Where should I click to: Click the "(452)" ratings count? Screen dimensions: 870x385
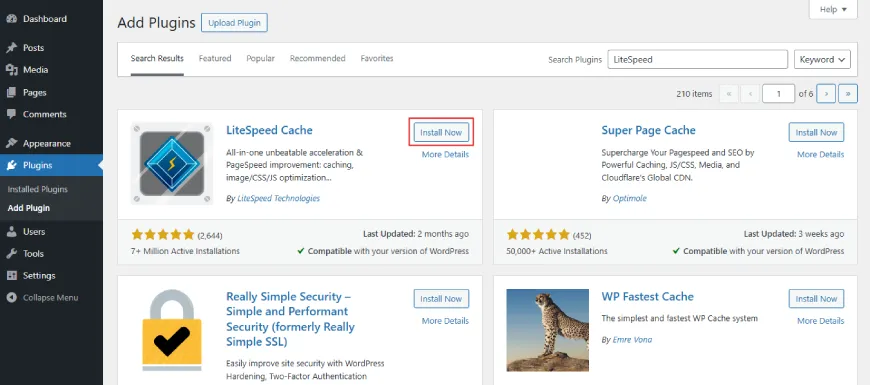click(x=582, y=235)
